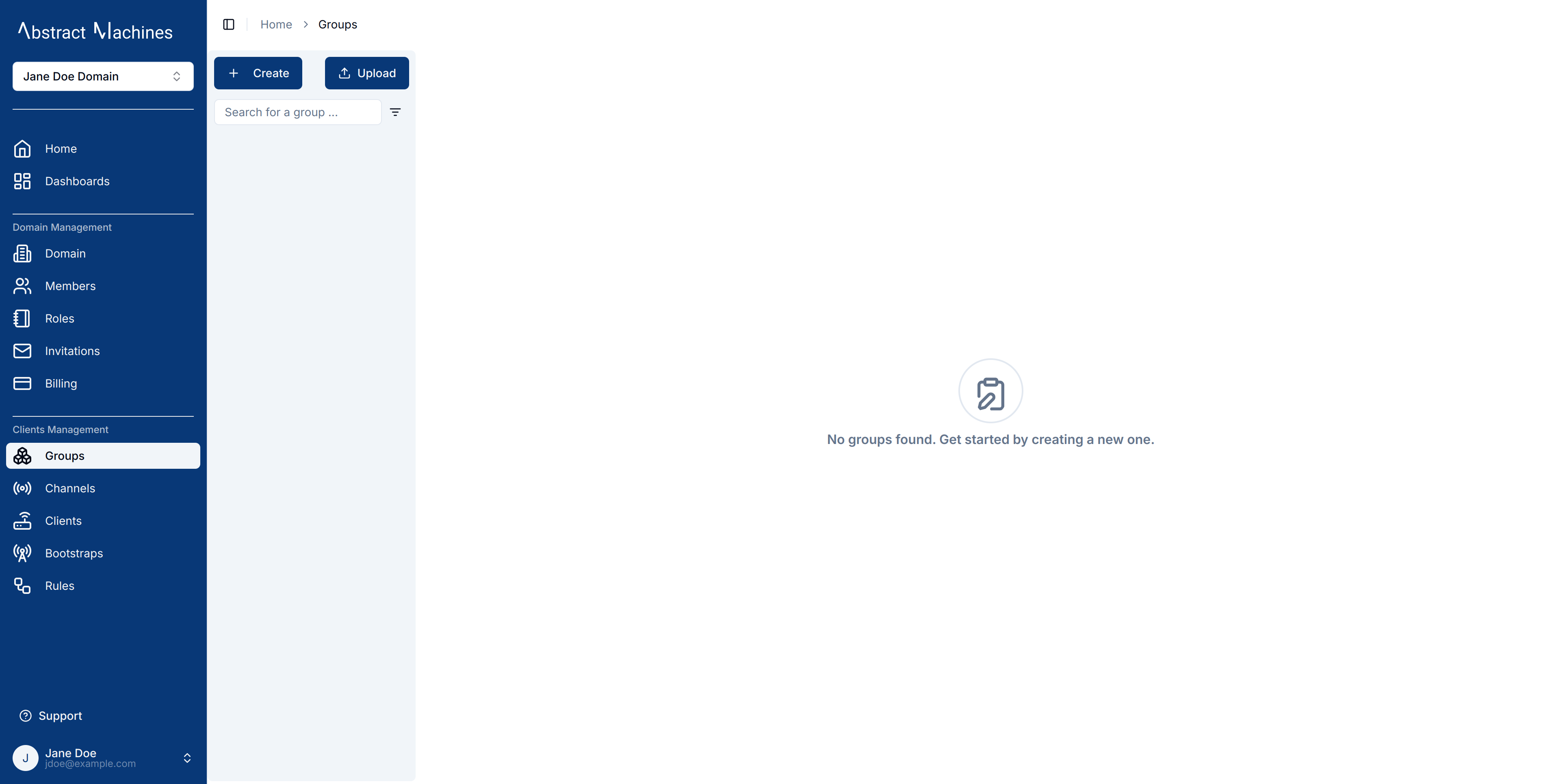Click the Dashboards icon in sidebar

pyautogui.click(x=22, y=181)
